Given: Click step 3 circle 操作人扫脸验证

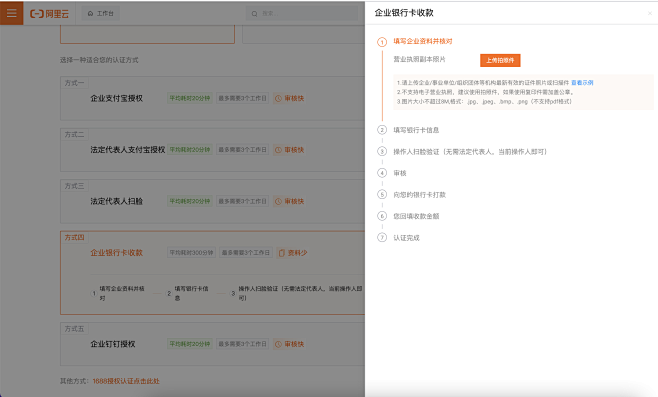Looking at the screenshot, I should (382, 151).
